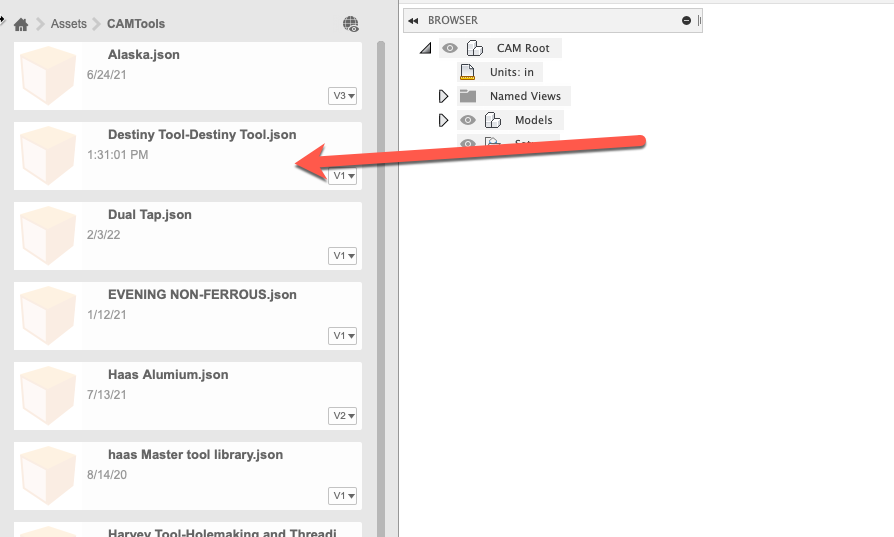The image size is (894, 537).
Task: Select Haas Alumium.json thumbnail
Action: click(48, 396)
